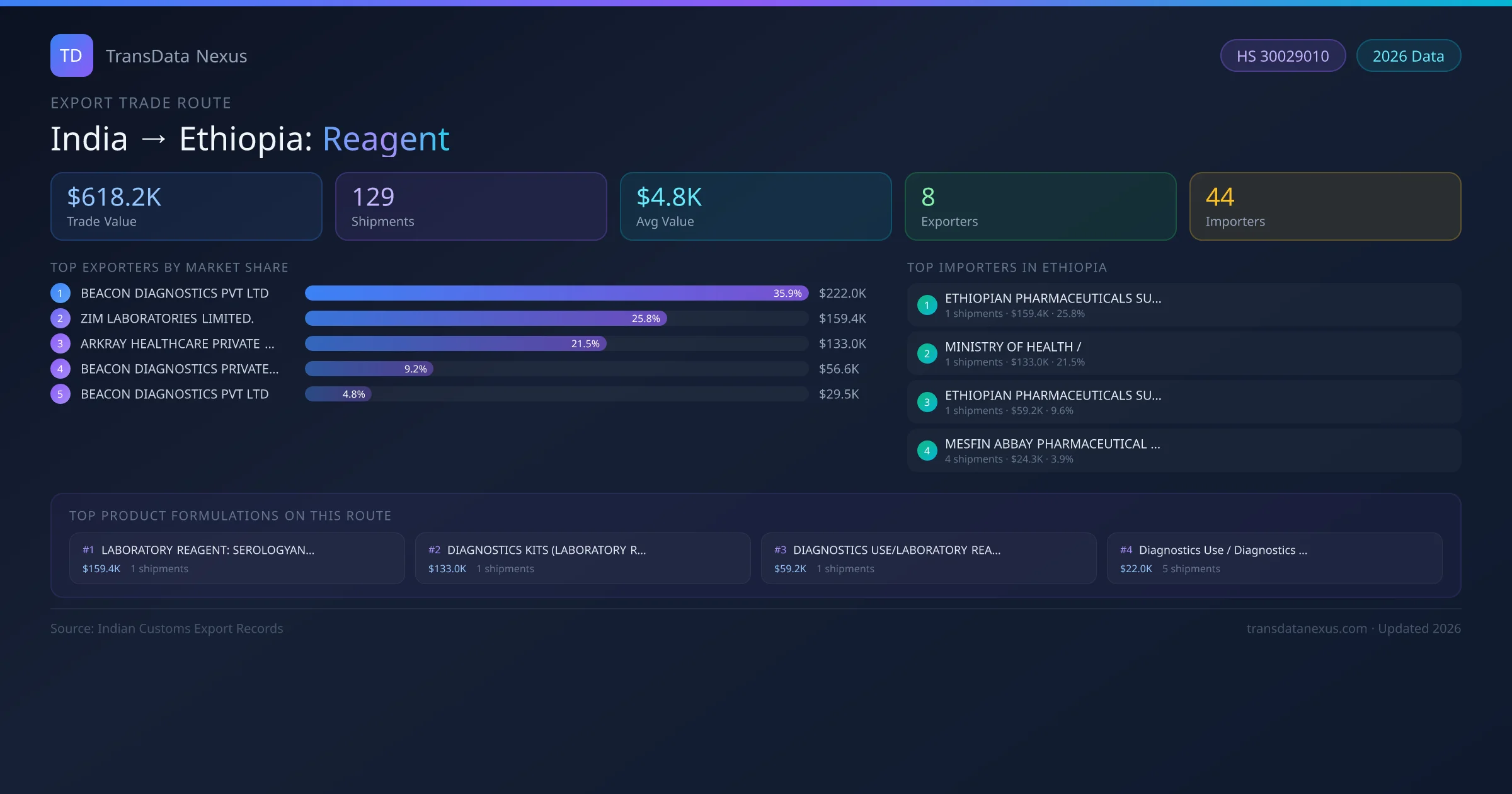
Task: Open #1 Laboratory Reagent formulation card
Action: pyautogui.click(x=236, y=558)
